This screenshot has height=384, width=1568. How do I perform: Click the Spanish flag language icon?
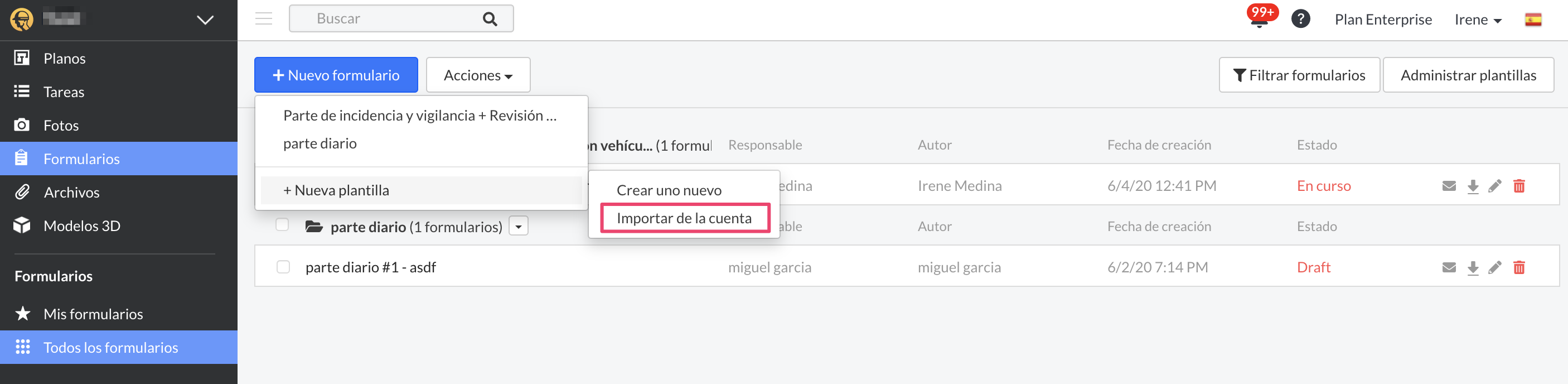point(1533,20)
